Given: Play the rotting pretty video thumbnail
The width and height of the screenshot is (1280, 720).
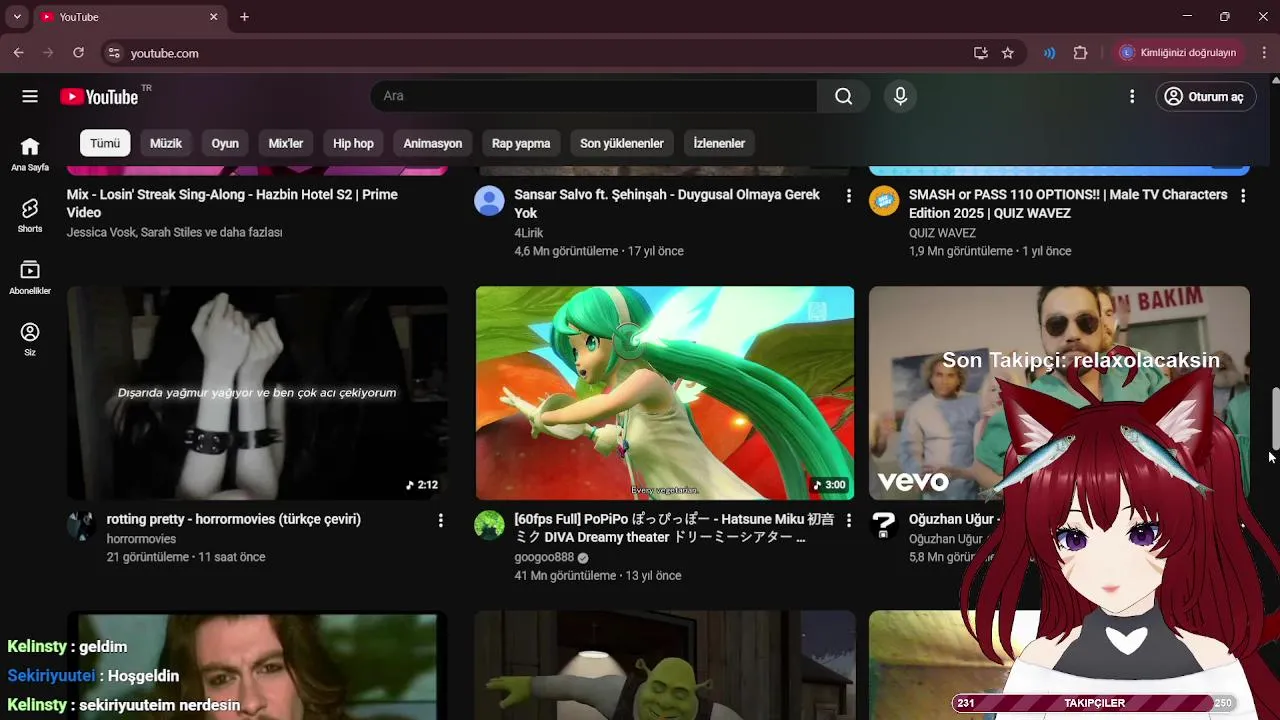Looking at the screenshot, I should coord(257,393).
